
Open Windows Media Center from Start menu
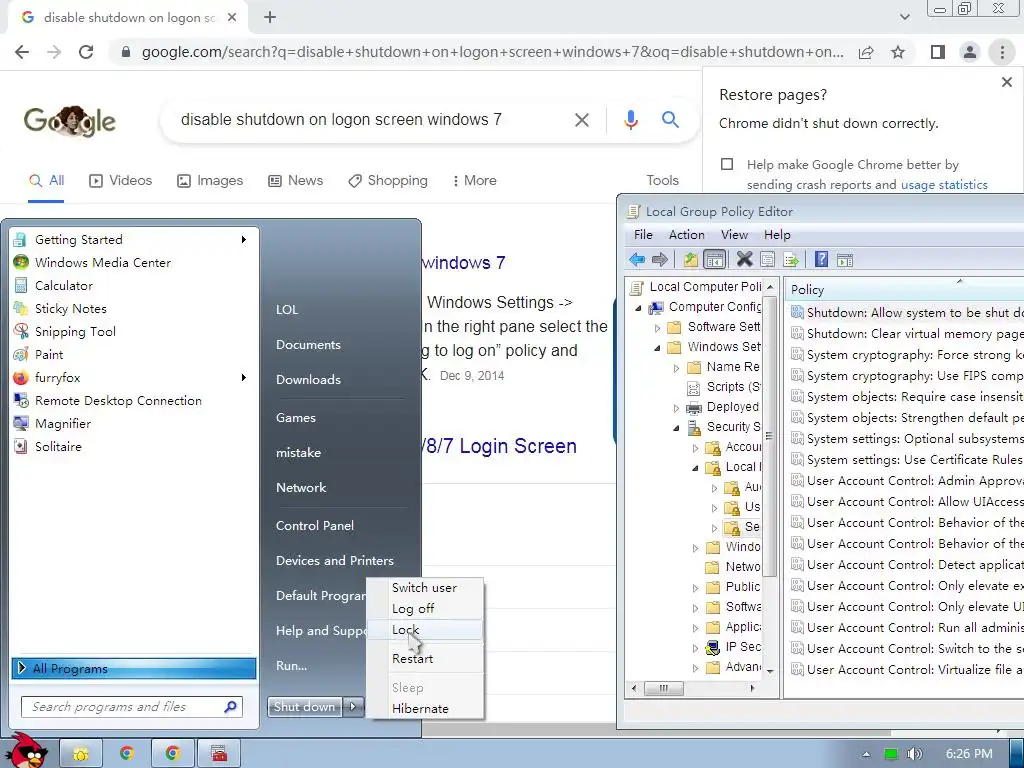coord(133,263)
